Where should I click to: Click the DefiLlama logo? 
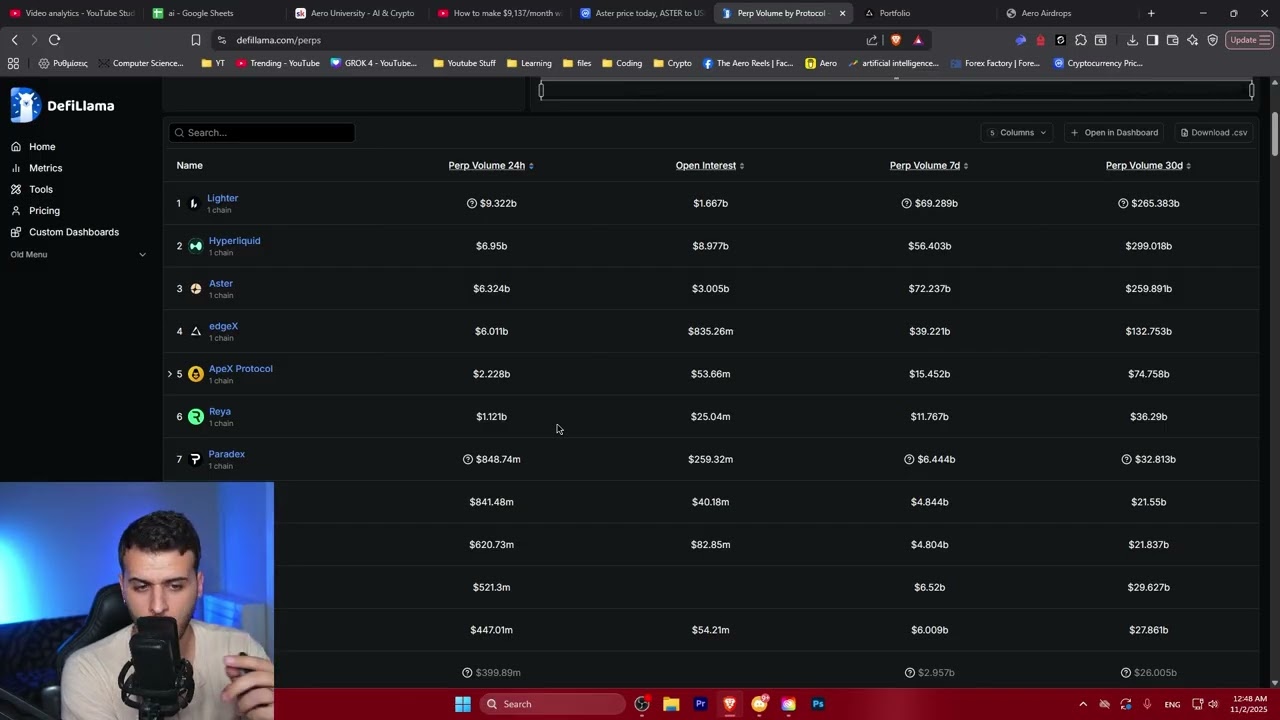pyautogui.click(x=63, y=105)
